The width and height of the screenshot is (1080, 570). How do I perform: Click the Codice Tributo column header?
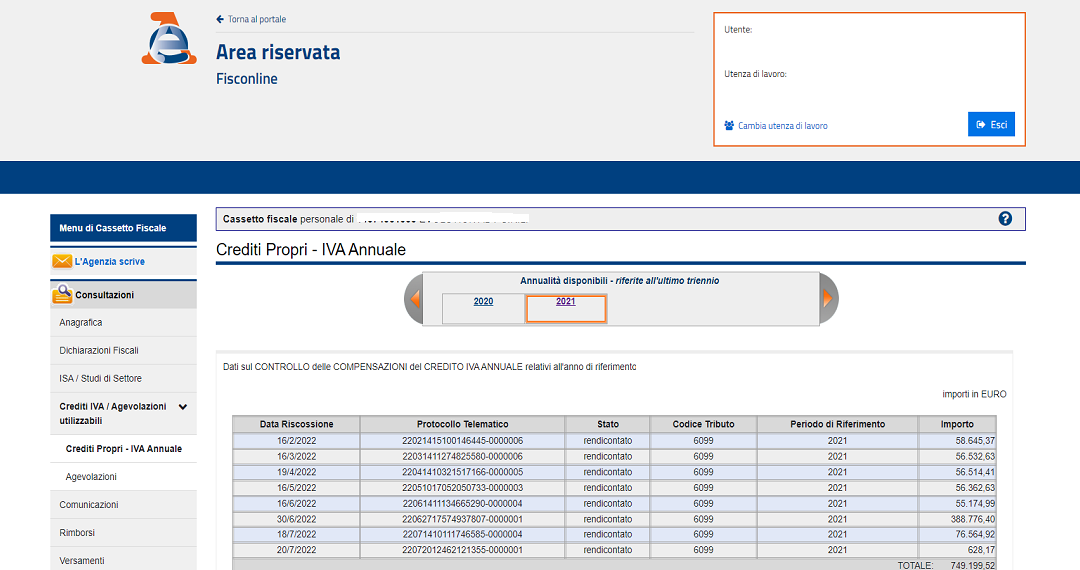click(x=703, y=424)
